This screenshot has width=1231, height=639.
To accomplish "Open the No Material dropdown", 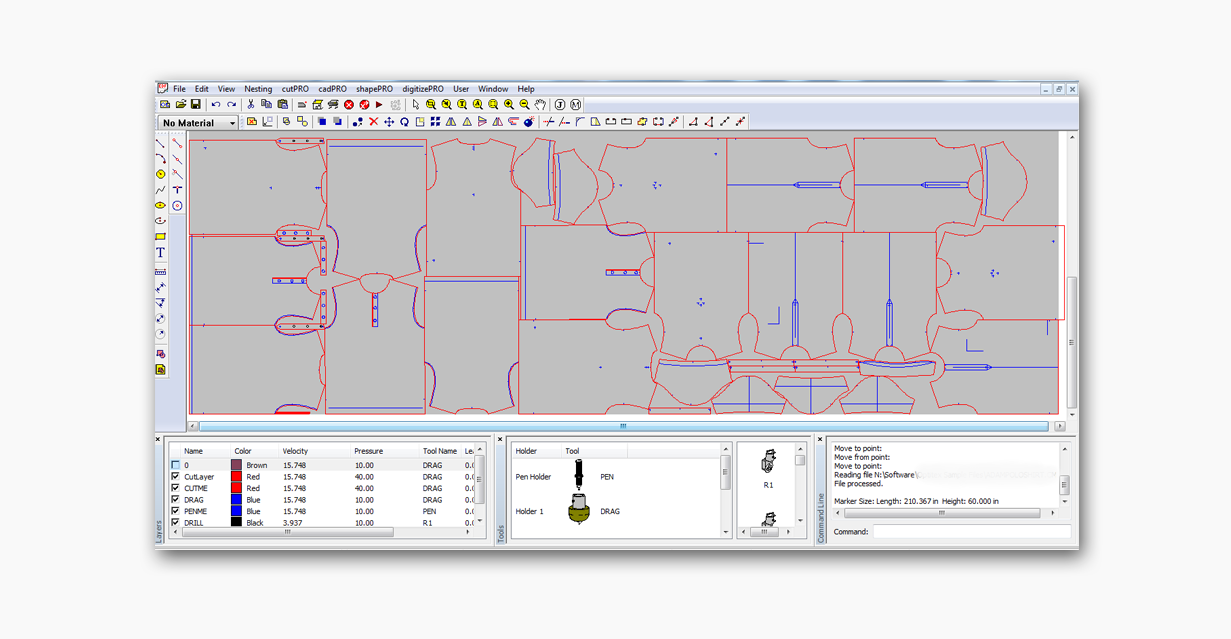I will tap(233, 123).
